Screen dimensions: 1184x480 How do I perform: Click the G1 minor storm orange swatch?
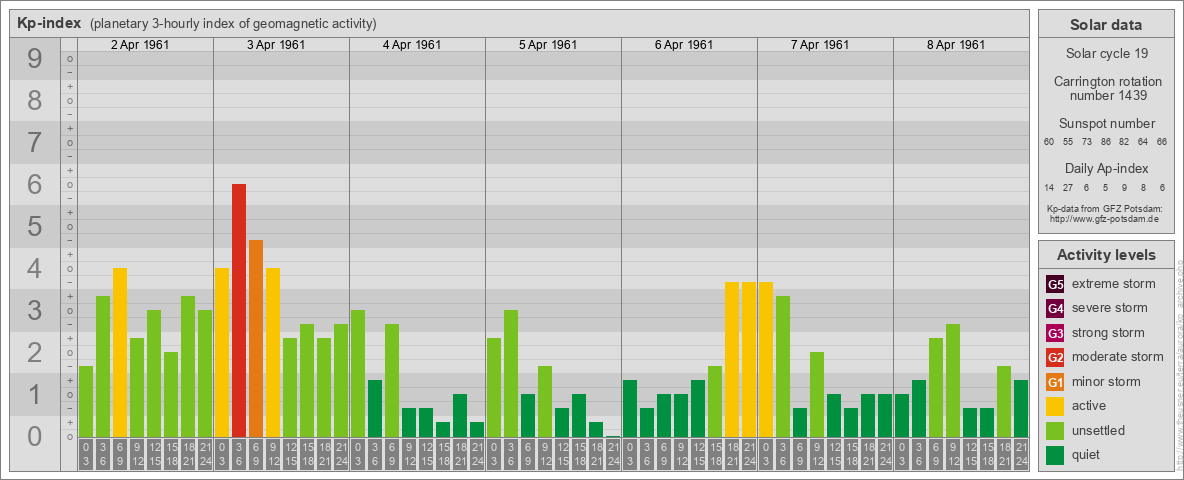click(1056, 382)
